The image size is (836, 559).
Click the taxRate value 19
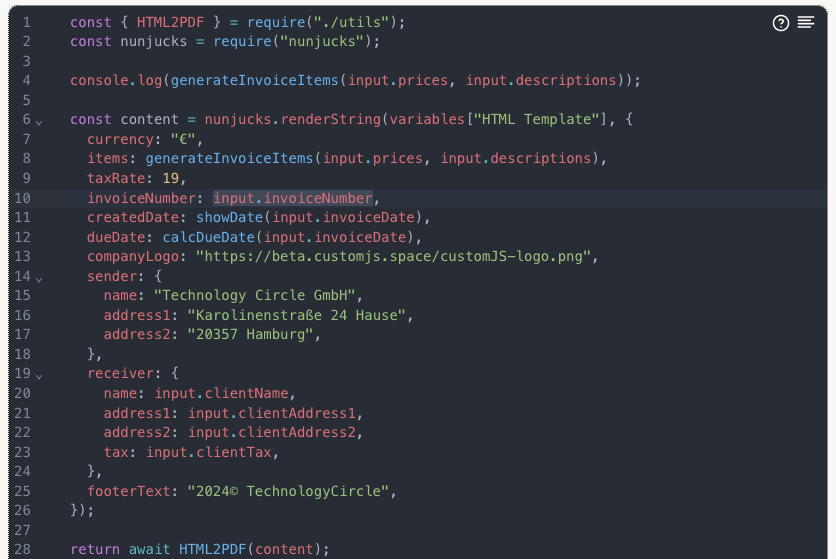pyautogui.click(x=171, y=178)
